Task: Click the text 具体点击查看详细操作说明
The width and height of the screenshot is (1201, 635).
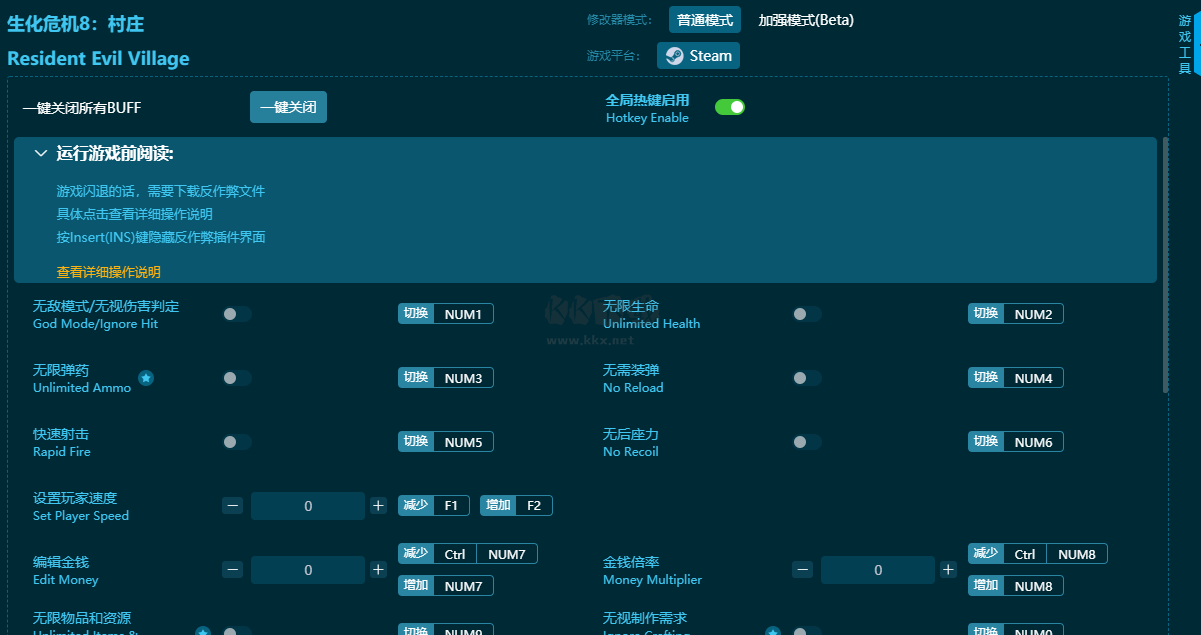Action: click(x=135, y=214)
